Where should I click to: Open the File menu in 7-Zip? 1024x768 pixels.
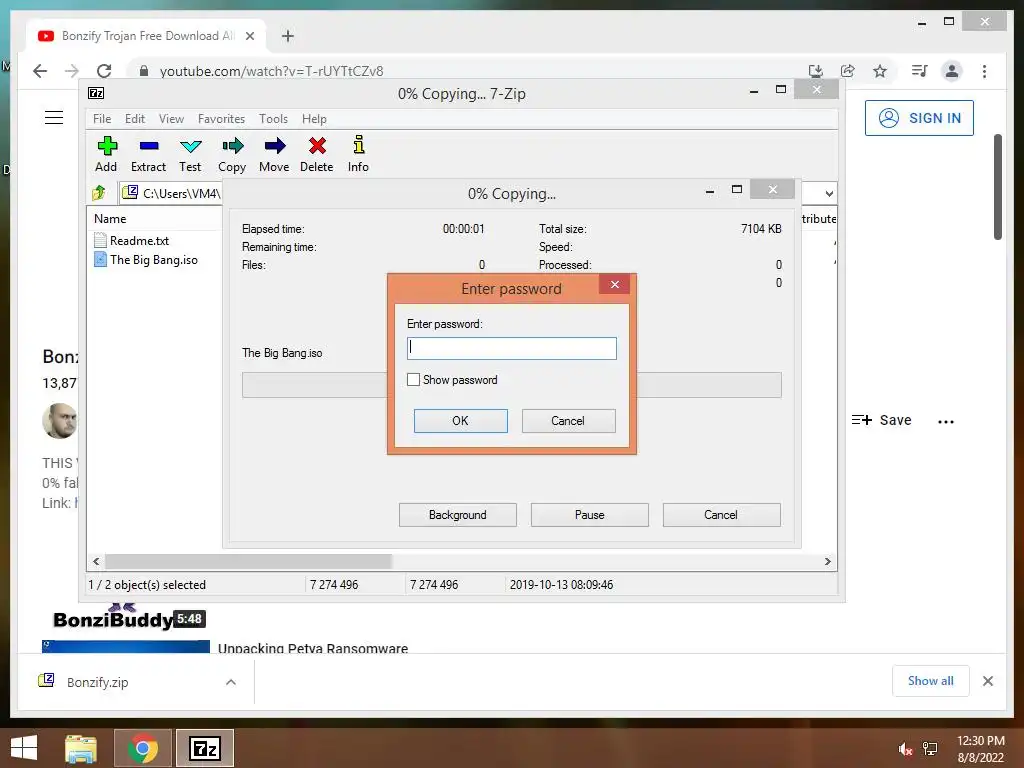pos(102,119)
